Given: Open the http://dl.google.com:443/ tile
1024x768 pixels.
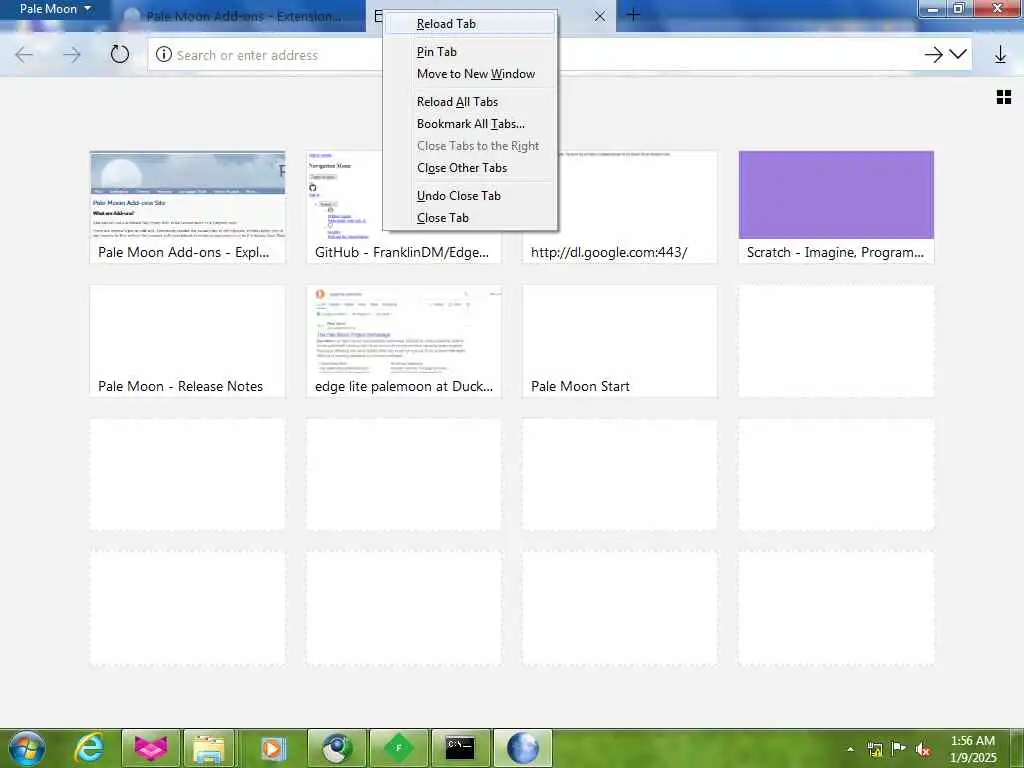Looking at the screenshot, I should tap(620, 208).
